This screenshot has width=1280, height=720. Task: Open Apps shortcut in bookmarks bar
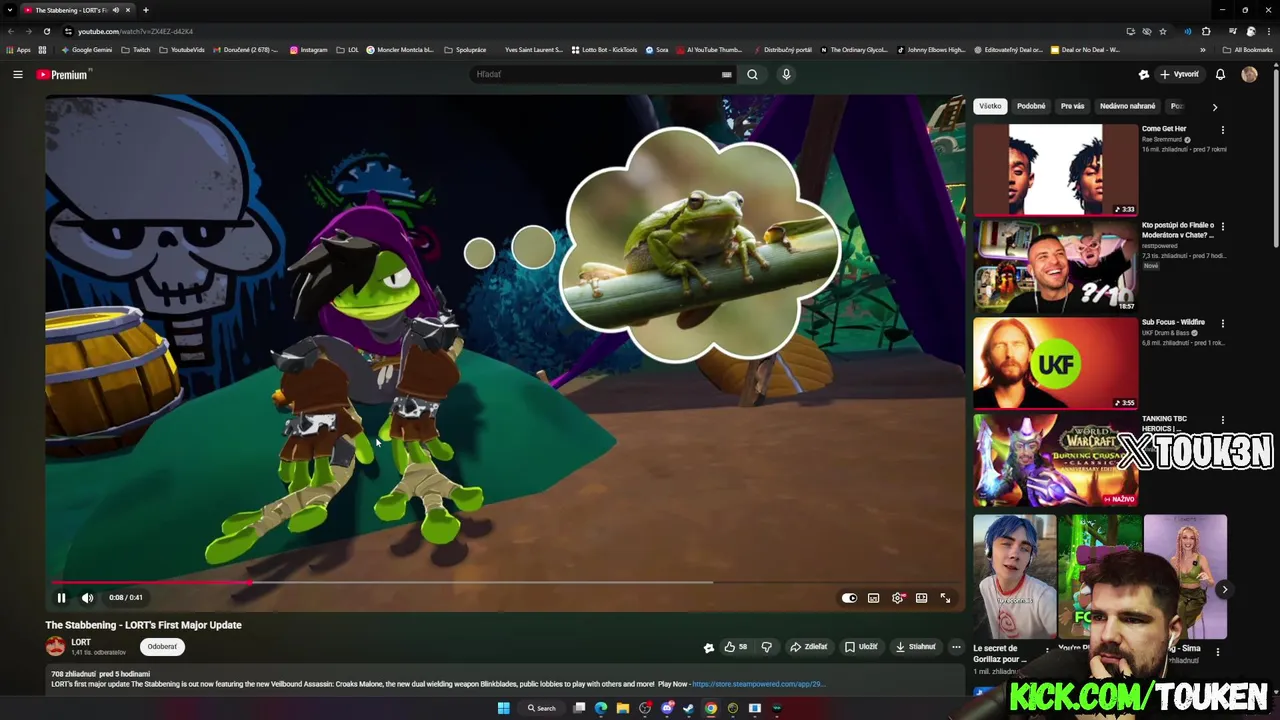point(18,49)
